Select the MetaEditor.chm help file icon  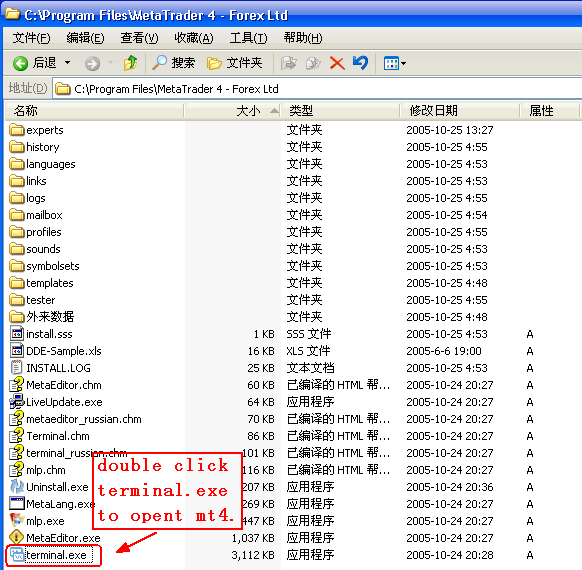click(17, 385)
